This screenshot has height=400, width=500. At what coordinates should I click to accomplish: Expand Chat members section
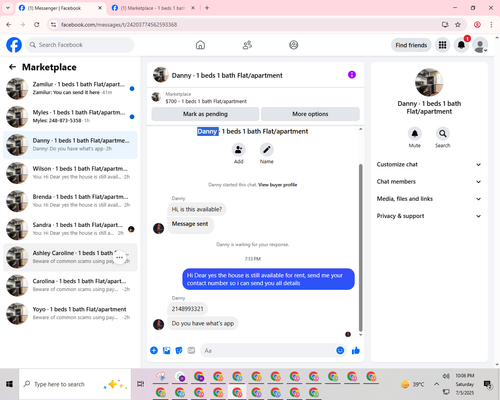[x=429, y=182]
